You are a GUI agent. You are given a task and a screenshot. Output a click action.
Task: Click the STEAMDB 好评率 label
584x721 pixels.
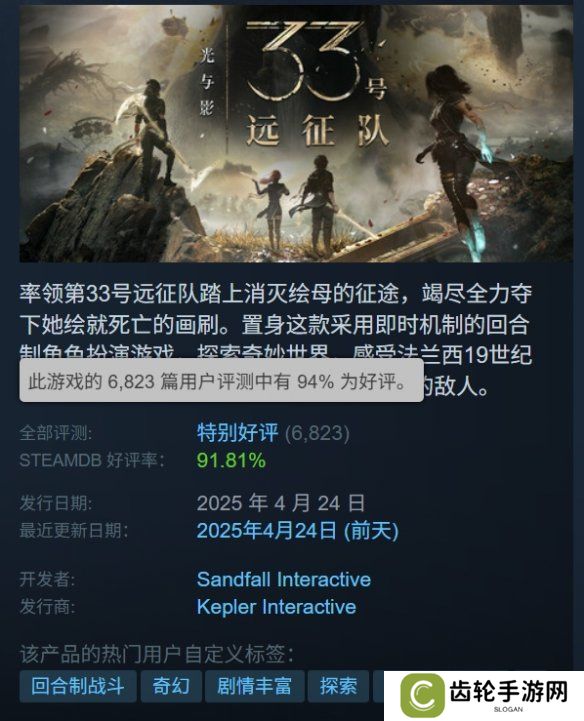(x=92, y=461)
